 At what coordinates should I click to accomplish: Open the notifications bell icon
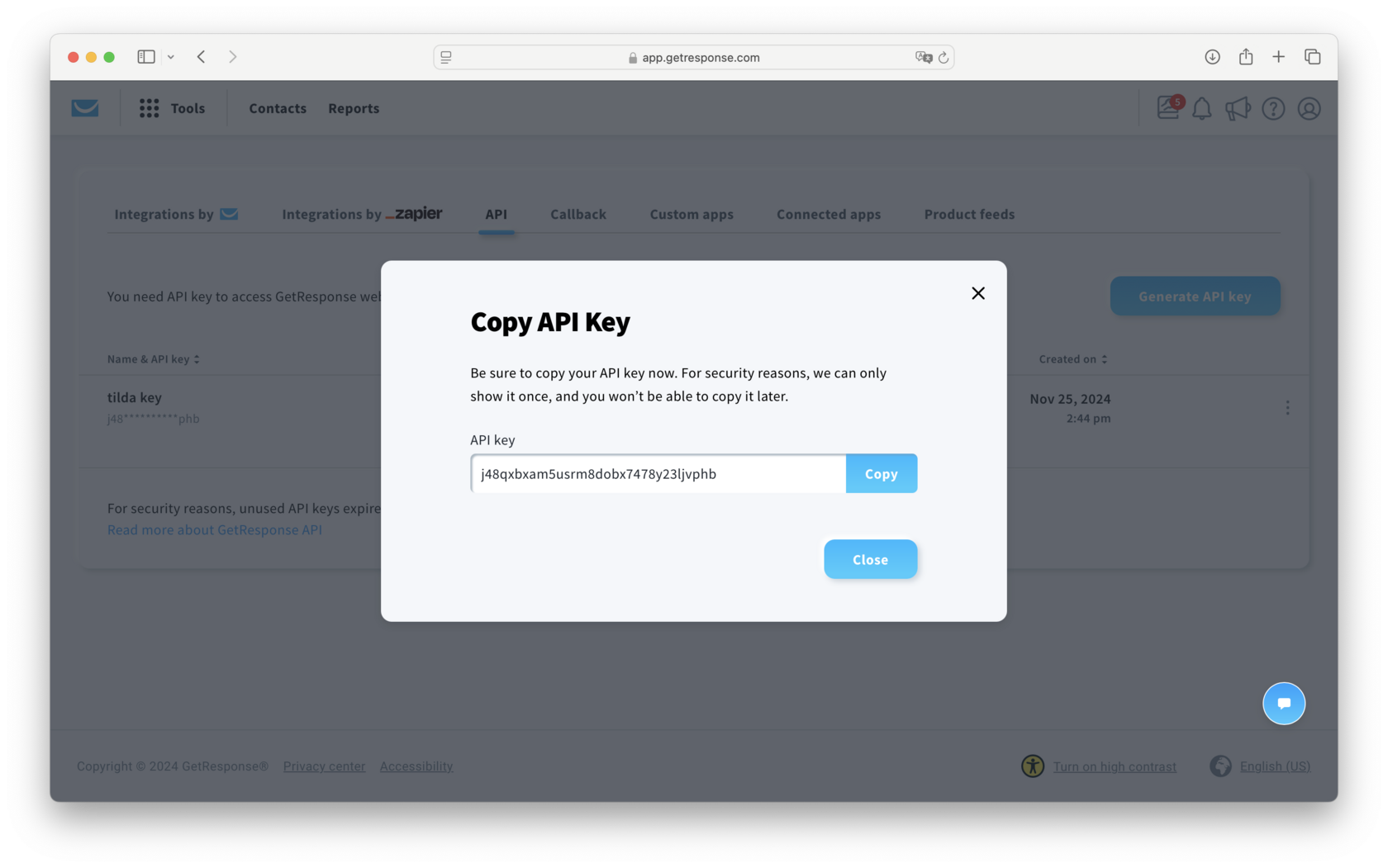(x=1202, y=108)
